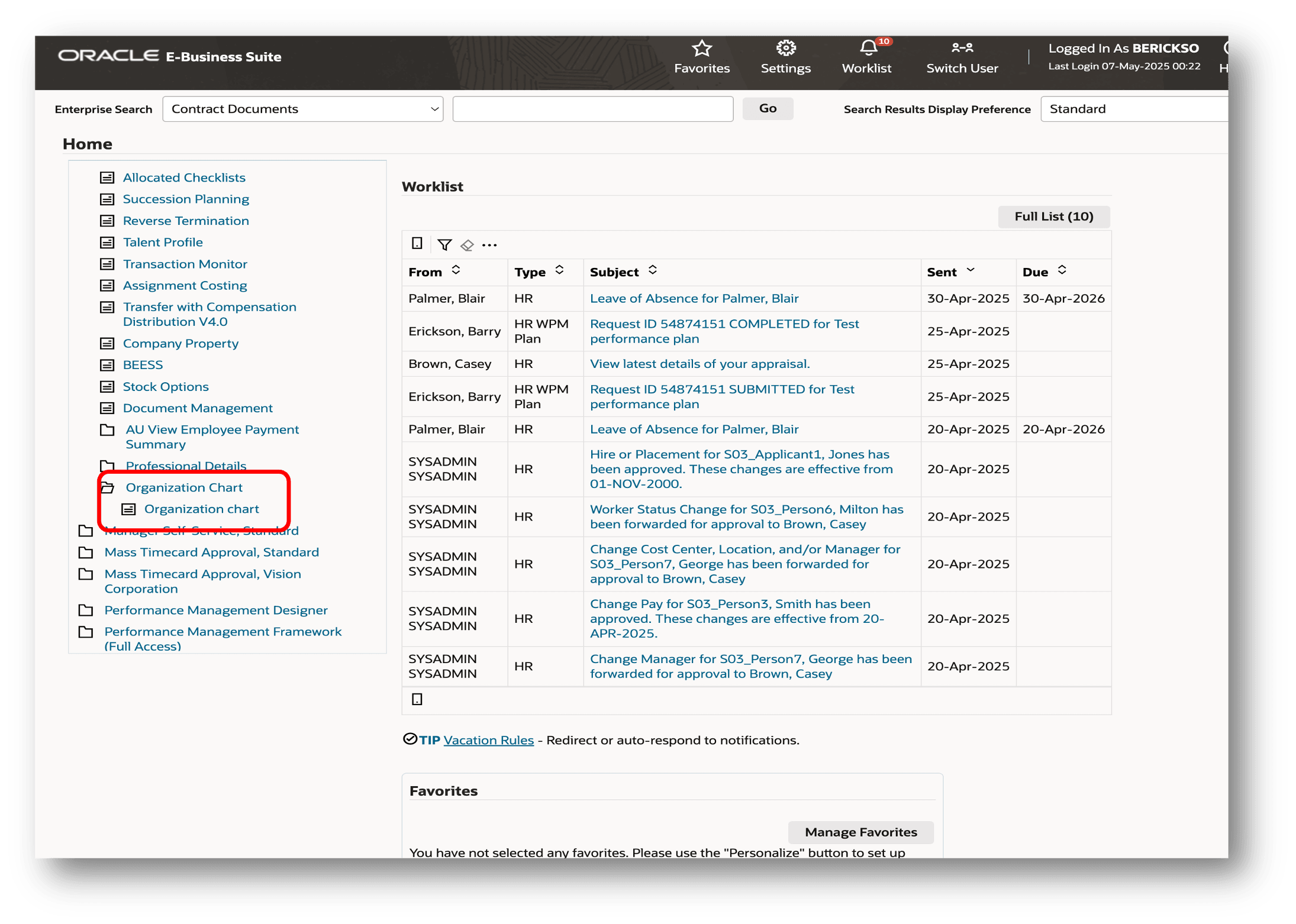Collapse the Organization Chart folder

pos(108,488)
